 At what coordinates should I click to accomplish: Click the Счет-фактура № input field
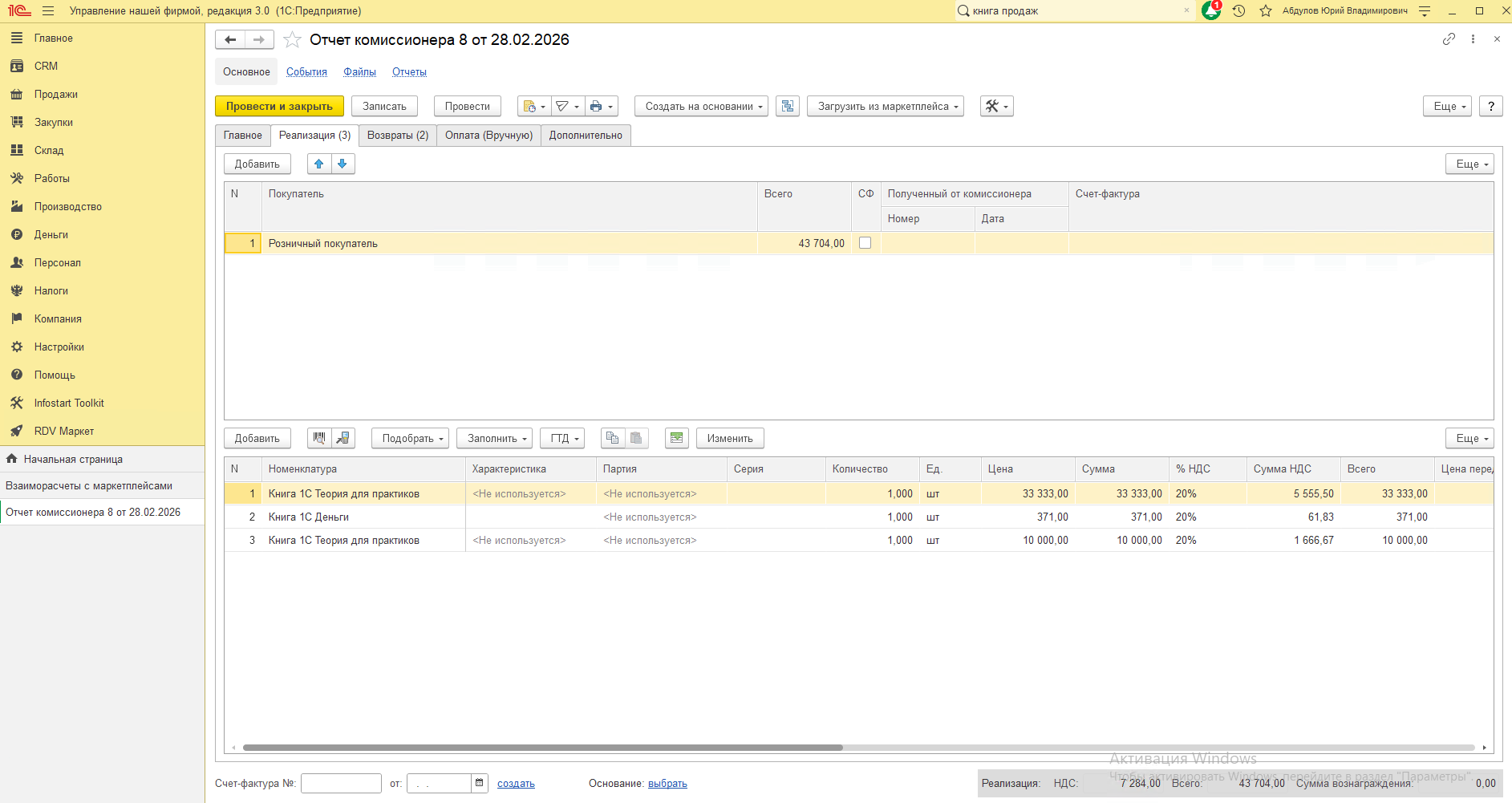(x=341, y=783)
